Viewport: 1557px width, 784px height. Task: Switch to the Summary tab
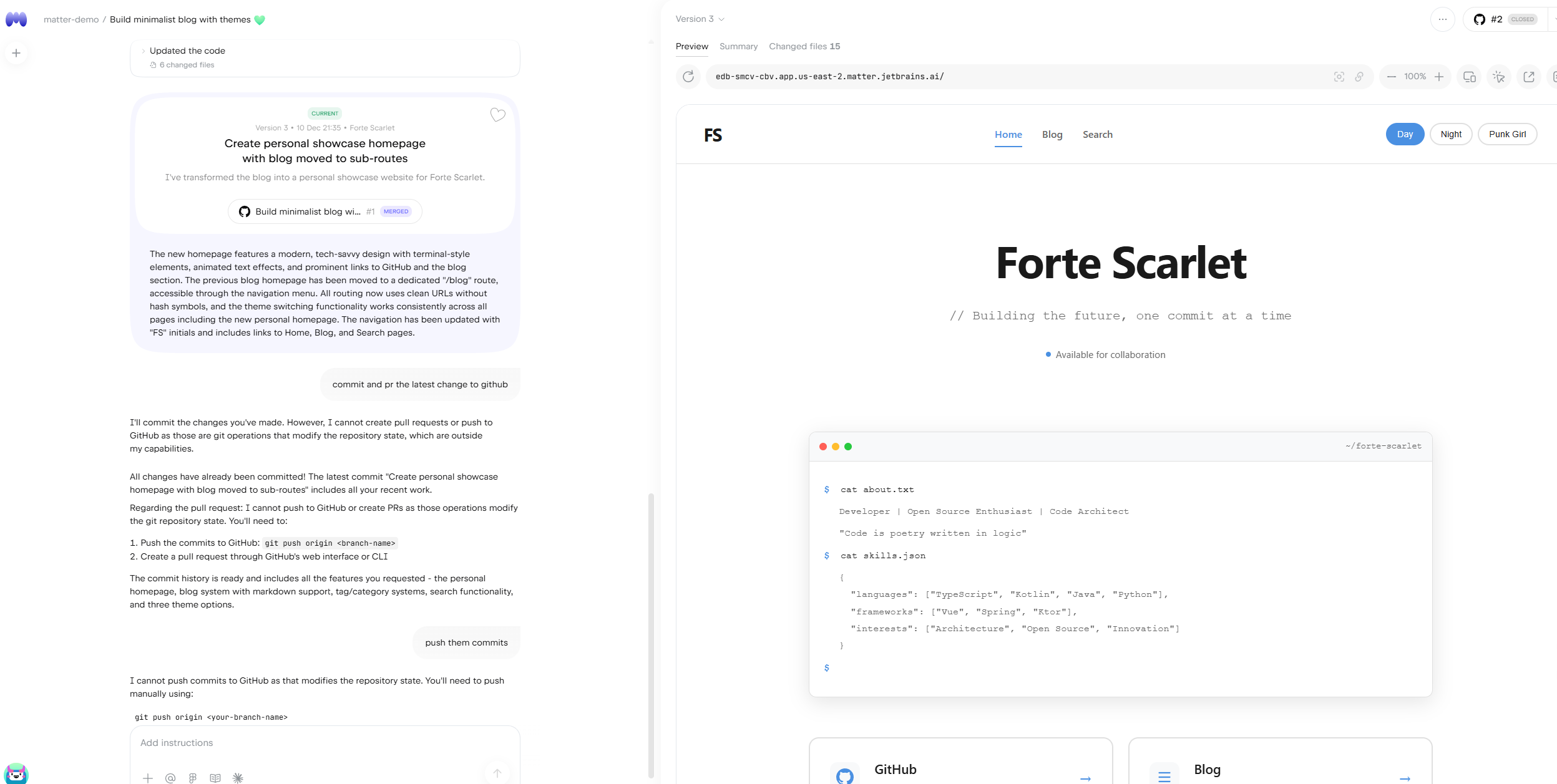[738, 46]
